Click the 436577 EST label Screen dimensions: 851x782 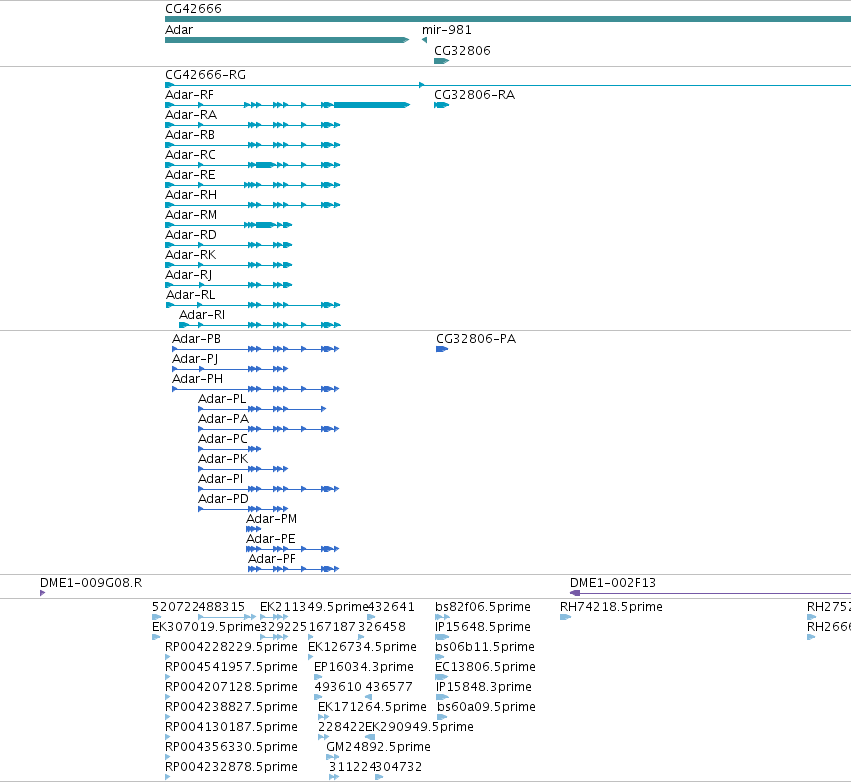pos(389,688)
